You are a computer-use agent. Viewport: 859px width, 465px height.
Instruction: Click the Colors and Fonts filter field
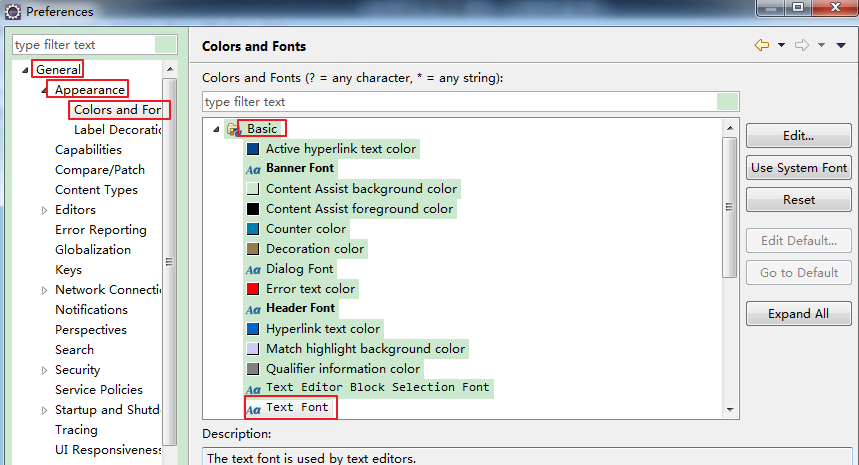[x=459, y=102]
